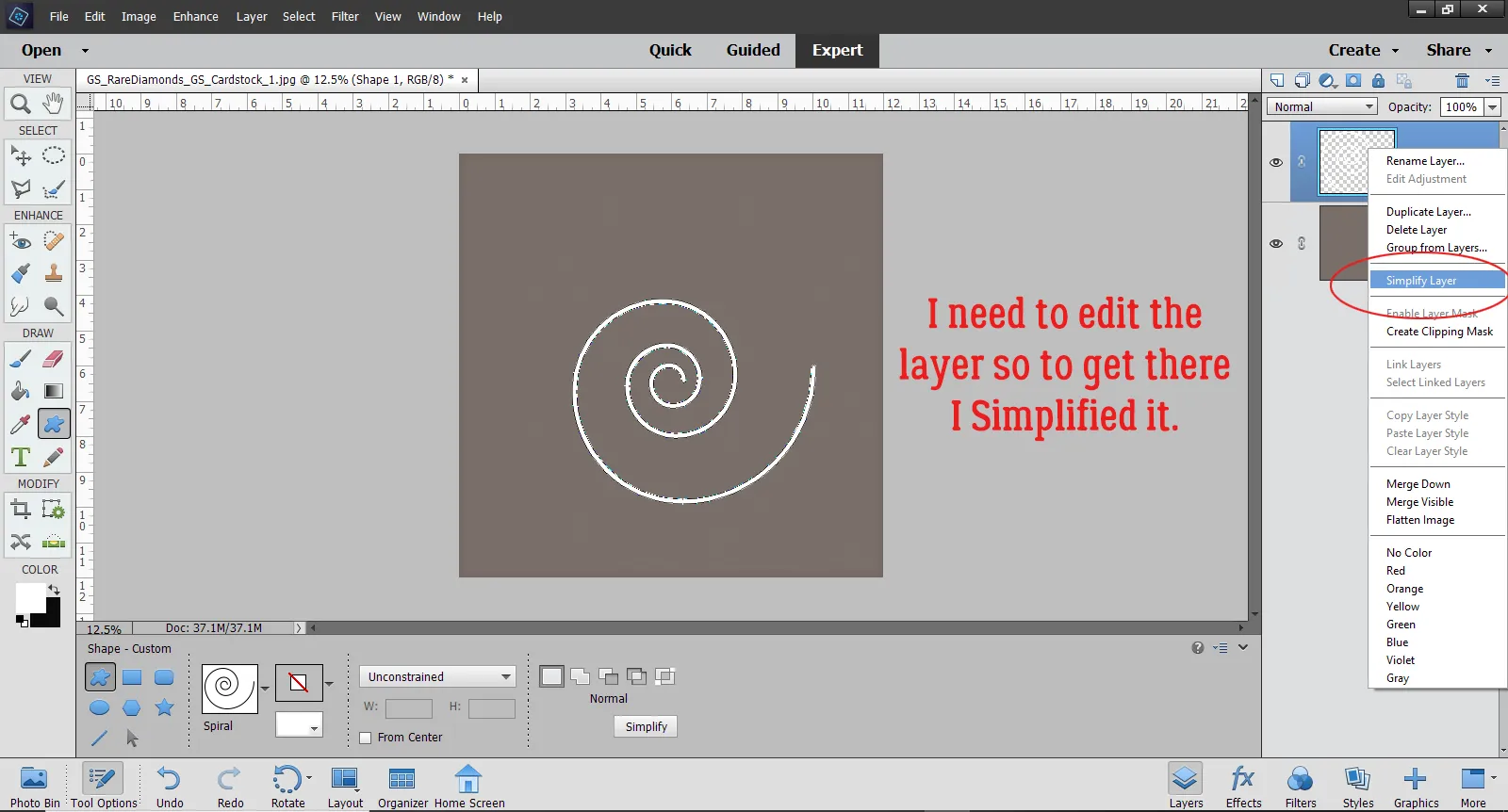
Task: Toggle visibility of the bottom background layer
Action: coord(1276,243)
